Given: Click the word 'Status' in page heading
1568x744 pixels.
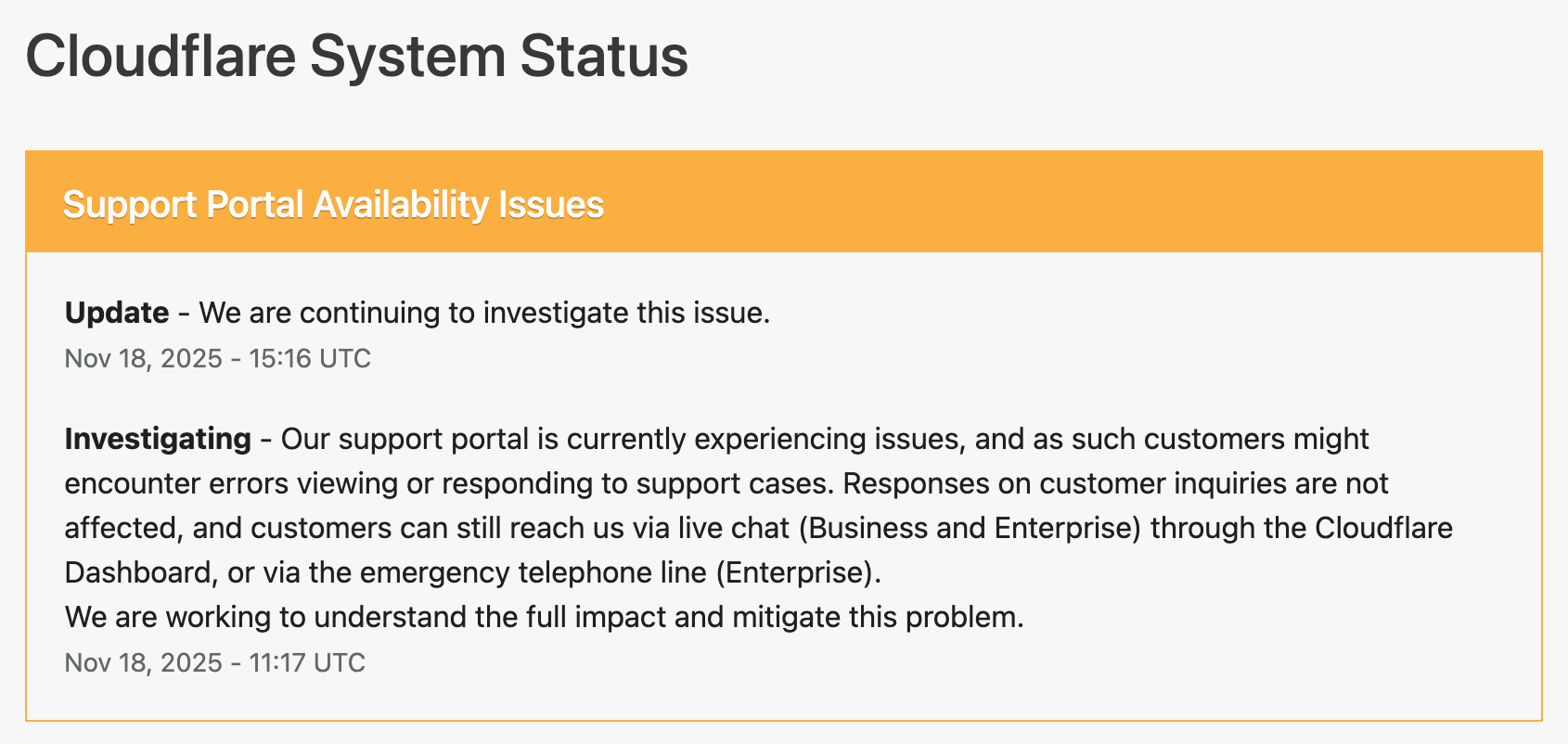Looking at the screenshot, I should tap(604, 56).
